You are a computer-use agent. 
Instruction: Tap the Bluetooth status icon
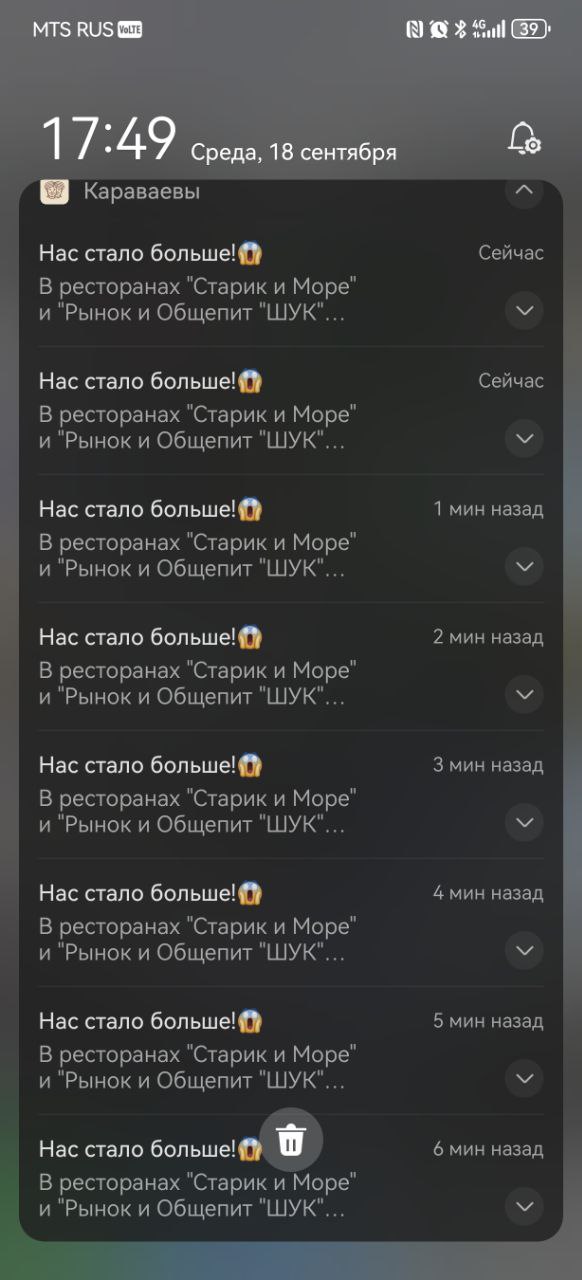coord(461,29)
